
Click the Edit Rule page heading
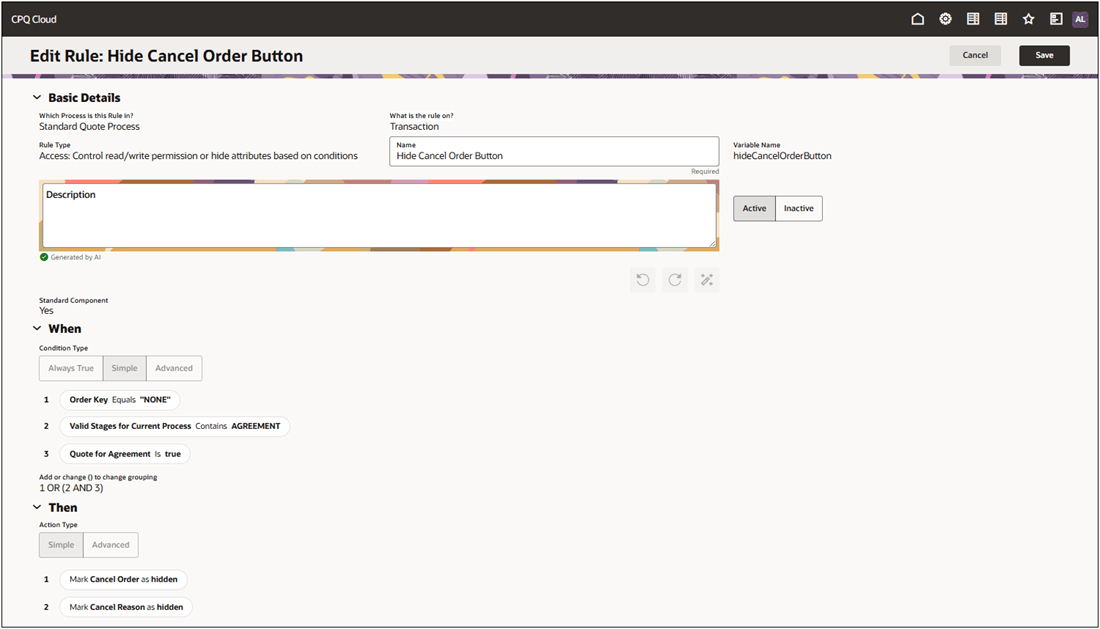166,56
